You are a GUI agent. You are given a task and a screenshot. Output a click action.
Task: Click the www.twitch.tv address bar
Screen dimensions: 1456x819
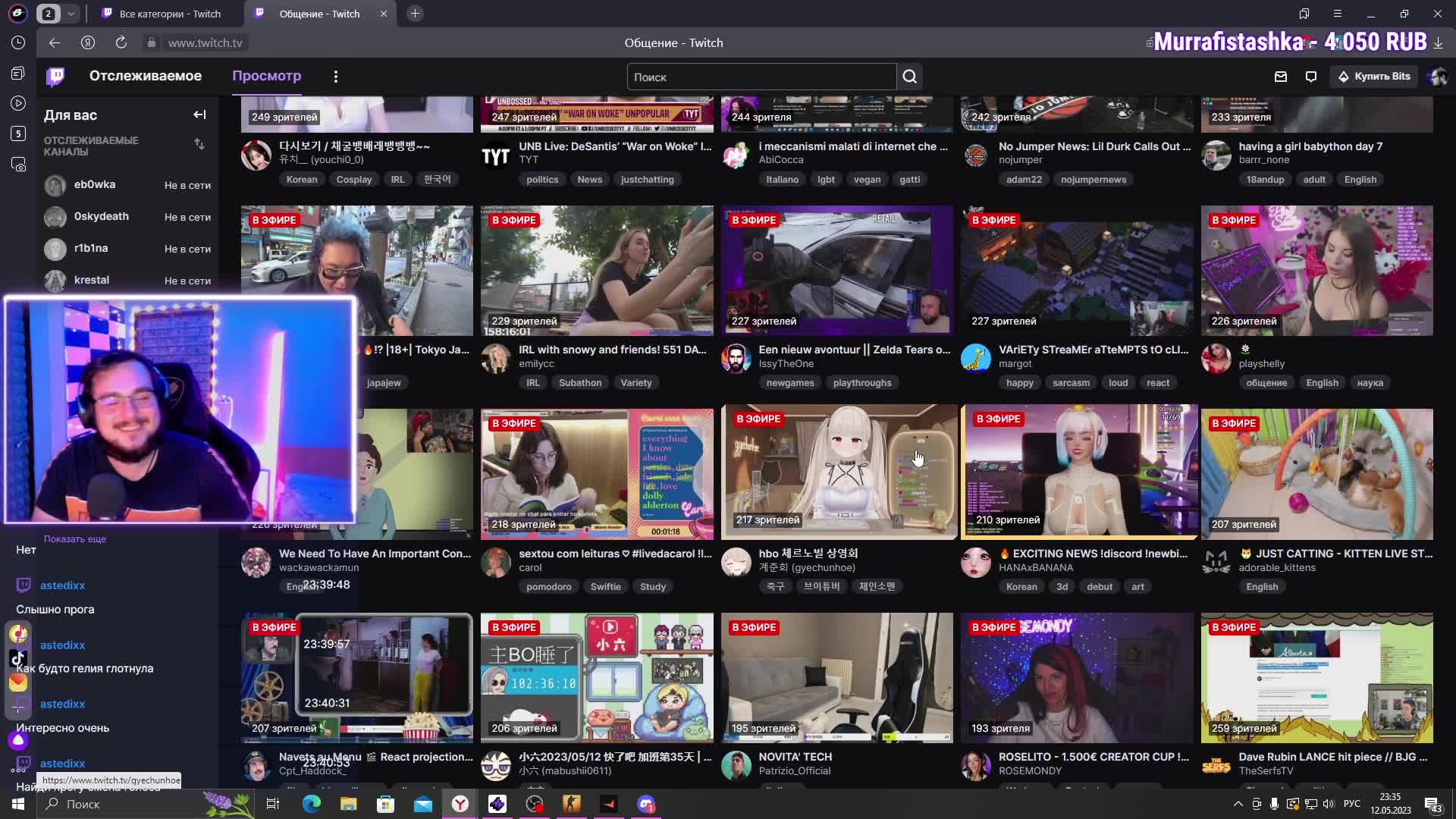click(205, 42)
